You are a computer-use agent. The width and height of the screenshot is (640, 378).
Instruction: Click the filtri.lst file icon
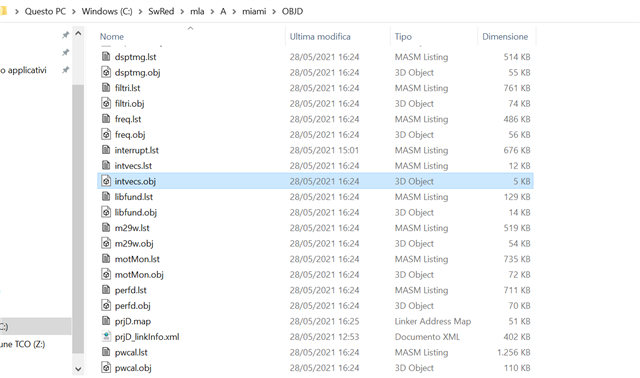(106, 87)
